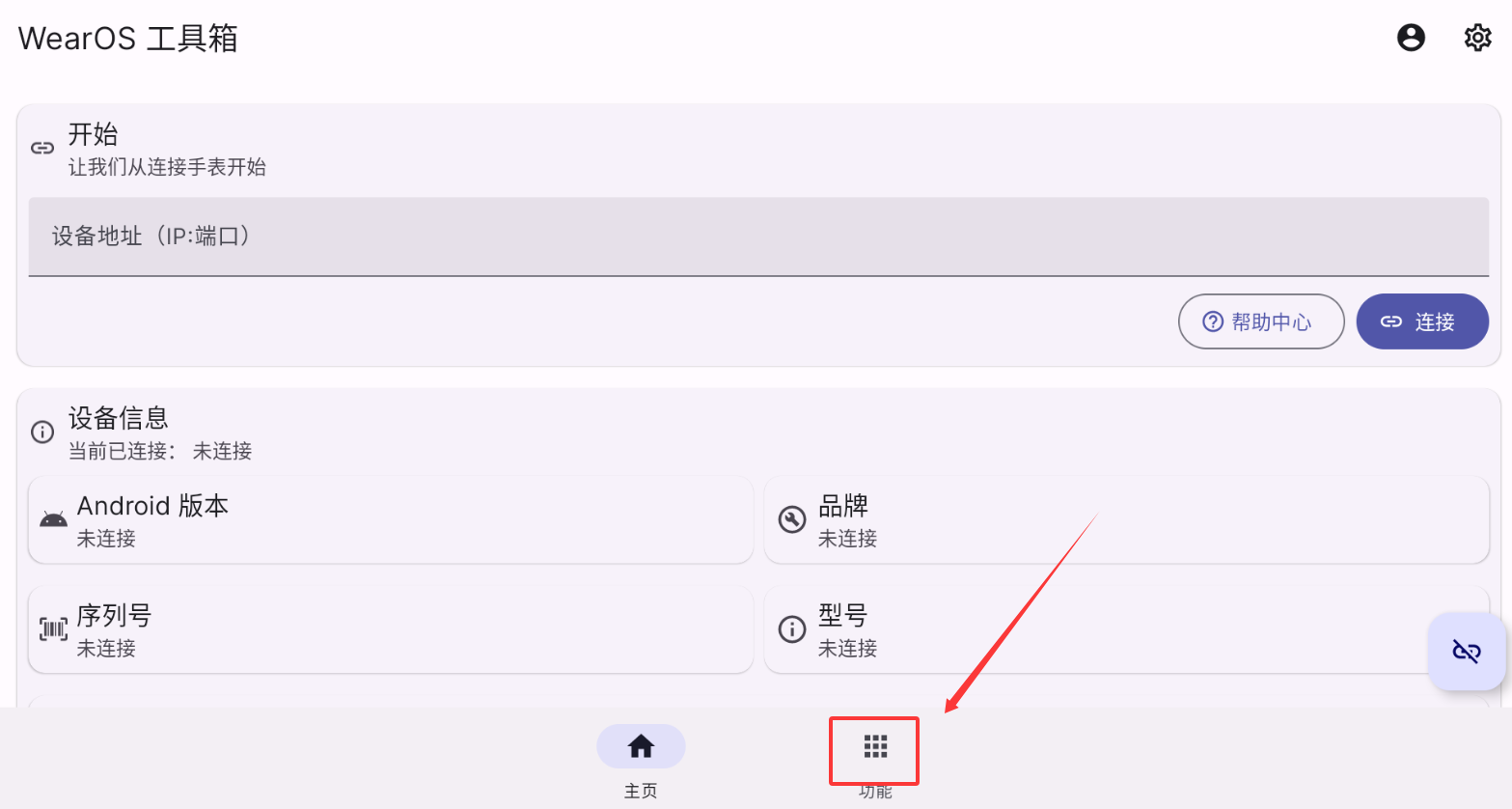Select the 品牌 info card
1512x809 pixels.
point(1126,519)
